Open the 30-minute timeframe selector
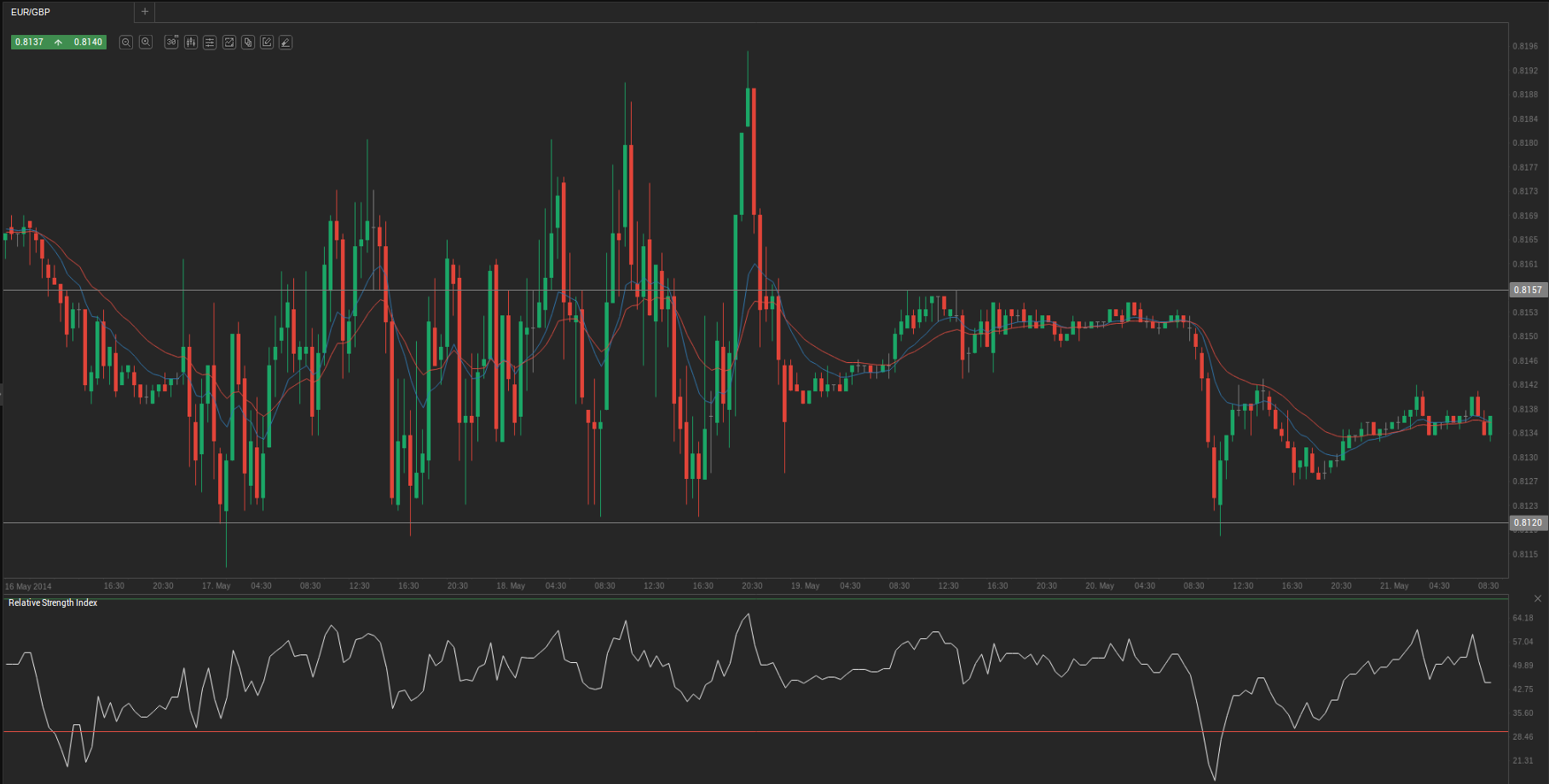 pyautogui.click(x=171, y=43)
